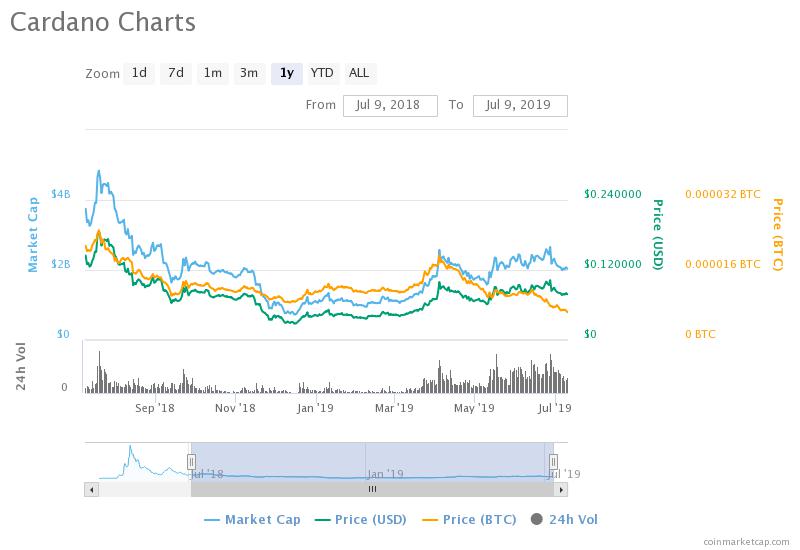Show ALL time range
This screenshot has width=800, height=550.
[x=359, y=73]
